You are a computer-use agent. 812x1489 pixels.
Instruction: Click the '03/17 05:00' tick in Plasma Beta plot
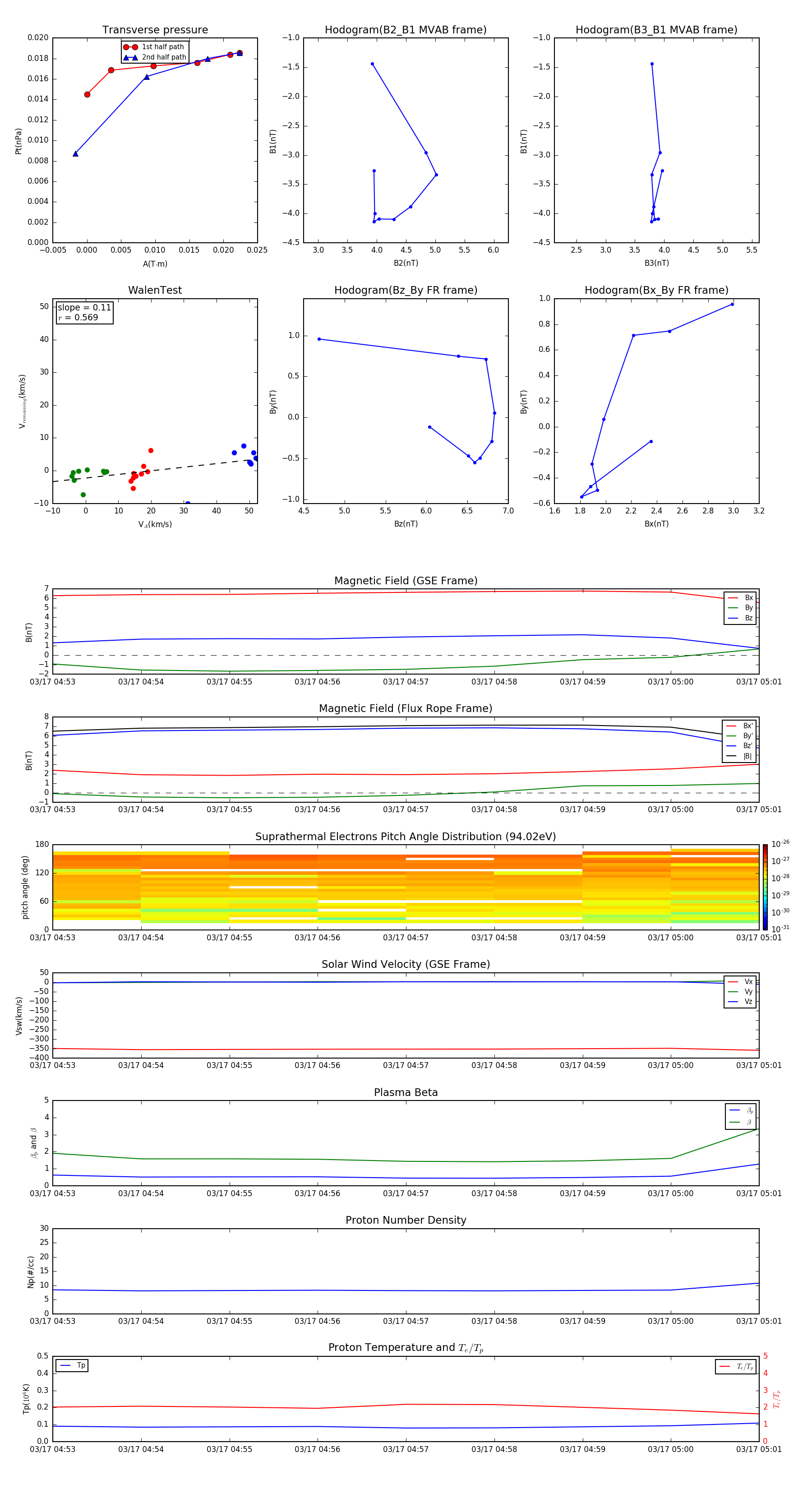click(x=670, y=1193)
